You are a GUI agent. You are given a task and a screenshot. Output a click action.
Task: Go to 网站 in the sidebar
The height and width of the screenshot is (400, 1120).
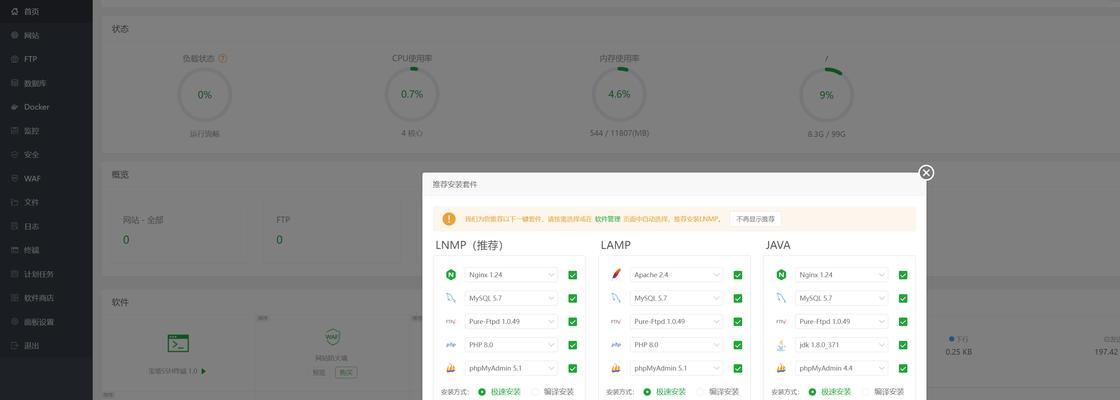tap(46, 36)
